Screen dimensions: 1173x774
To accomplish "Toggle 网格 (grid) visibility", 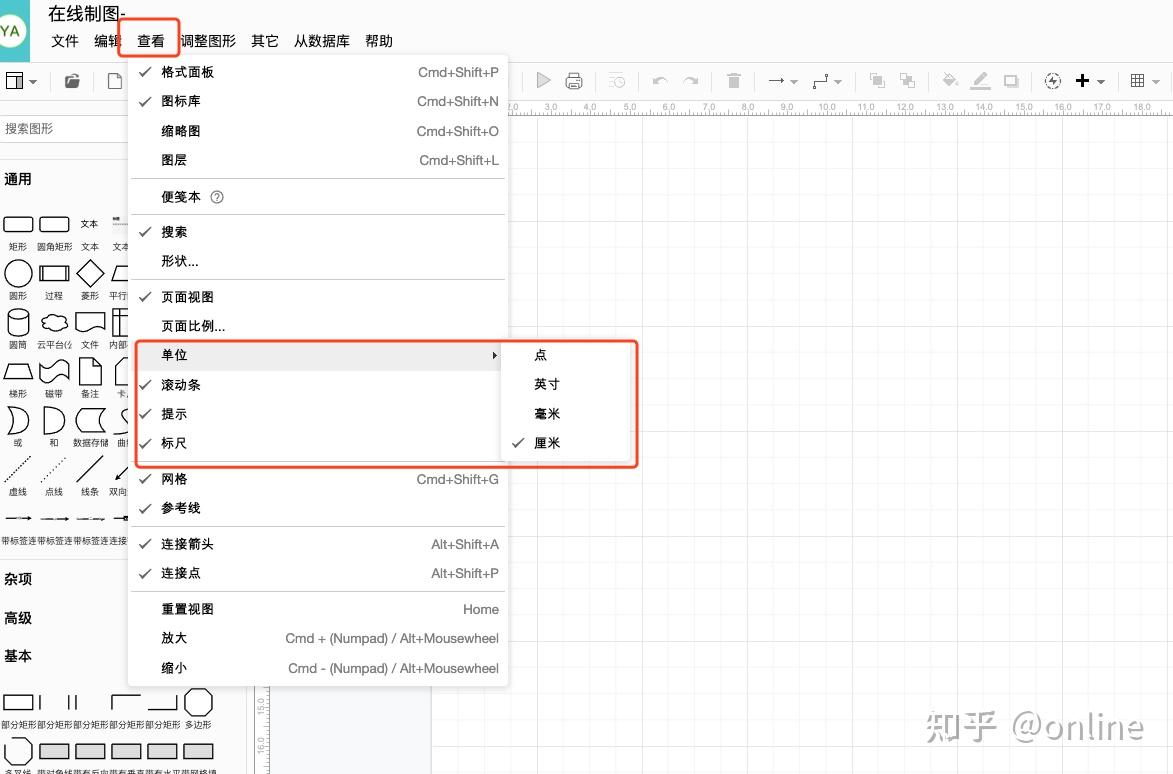I will click(x=174, y=478).
